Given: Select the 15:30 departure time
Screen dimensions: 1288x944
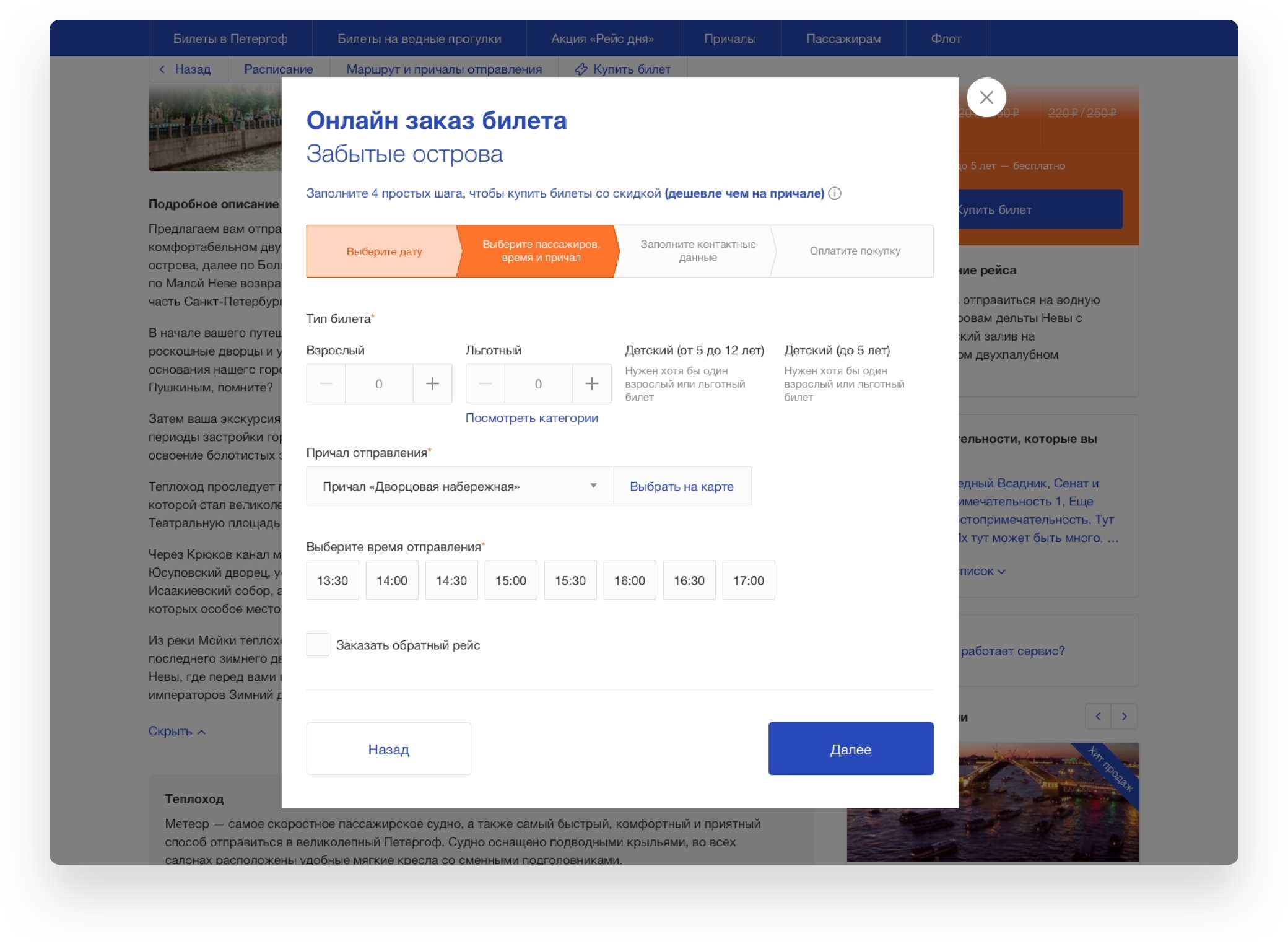Looking at the screenshot, I should point(570,580).
